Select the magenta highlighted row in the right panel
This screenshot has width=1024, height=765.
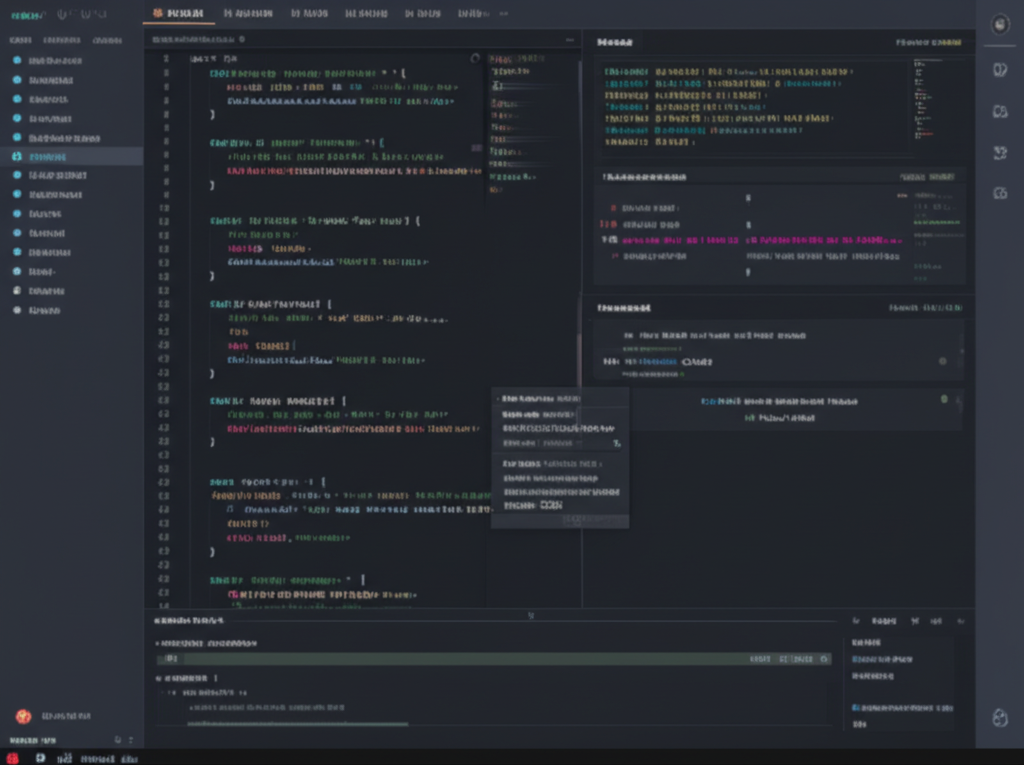point(751,240)
